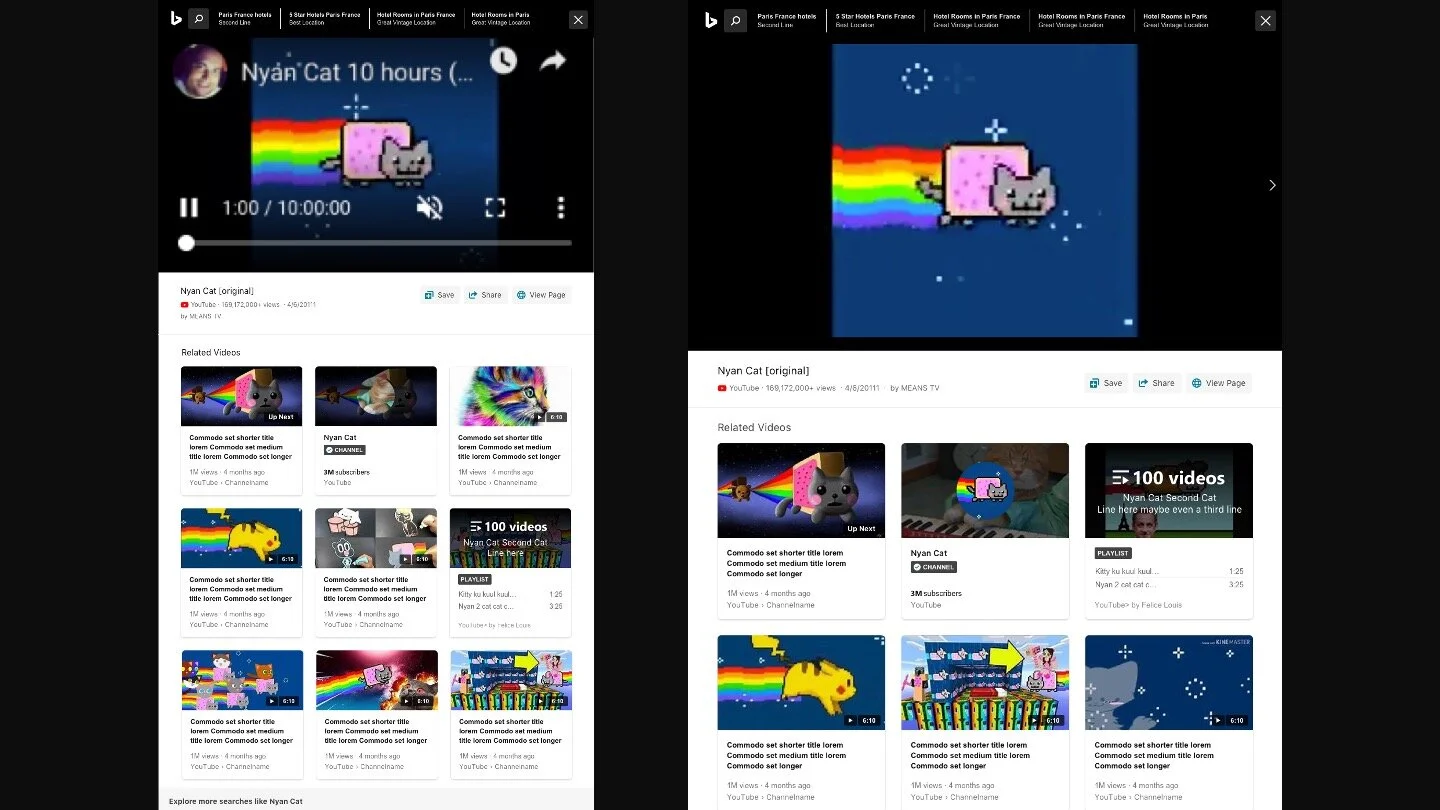Image resolution: width=1440 pixels, height=810 pixels.
Task: Open the Pikachu rainbow thumbnail in the right mockup
Action: pyautogui.click(x=801, y=682)
